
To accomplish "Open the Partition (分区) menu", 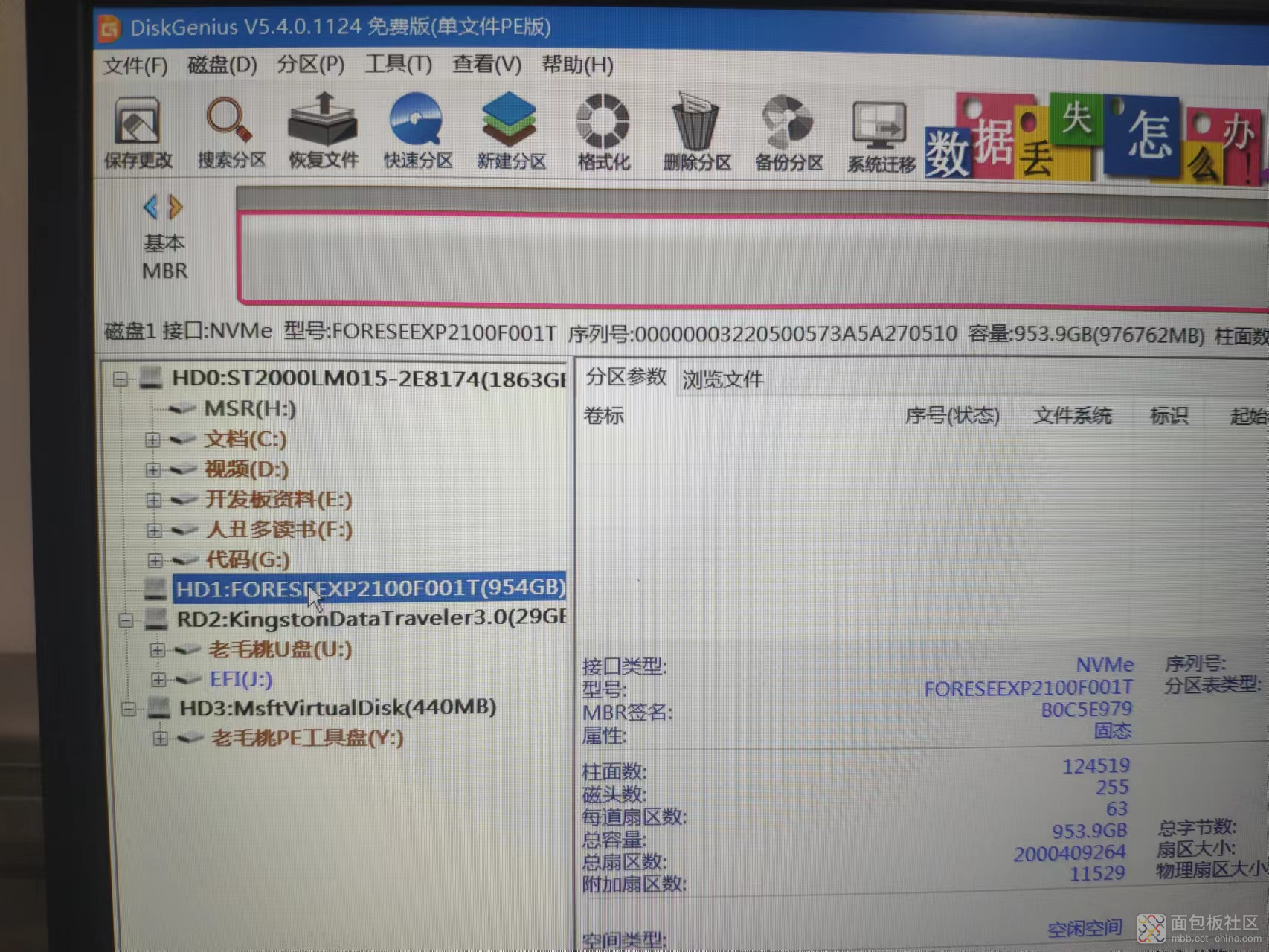I will pos(311,64).
